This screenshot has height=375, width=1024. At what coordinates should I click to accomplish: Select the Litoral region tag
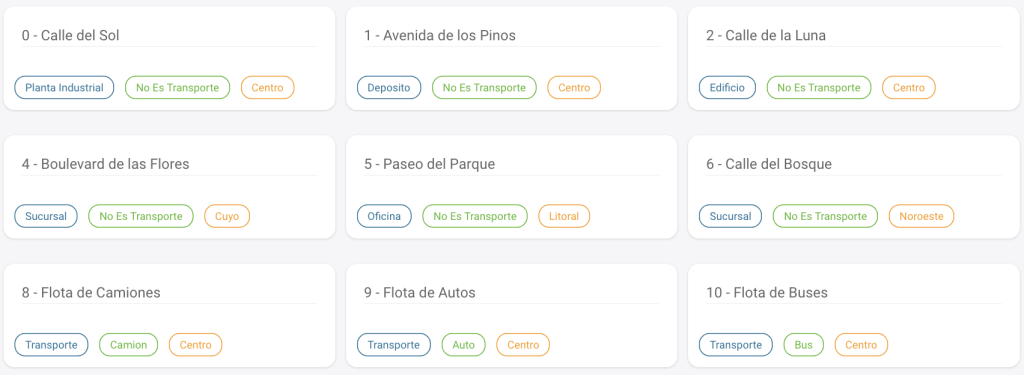pyautogui.click(x=564, y=216)
